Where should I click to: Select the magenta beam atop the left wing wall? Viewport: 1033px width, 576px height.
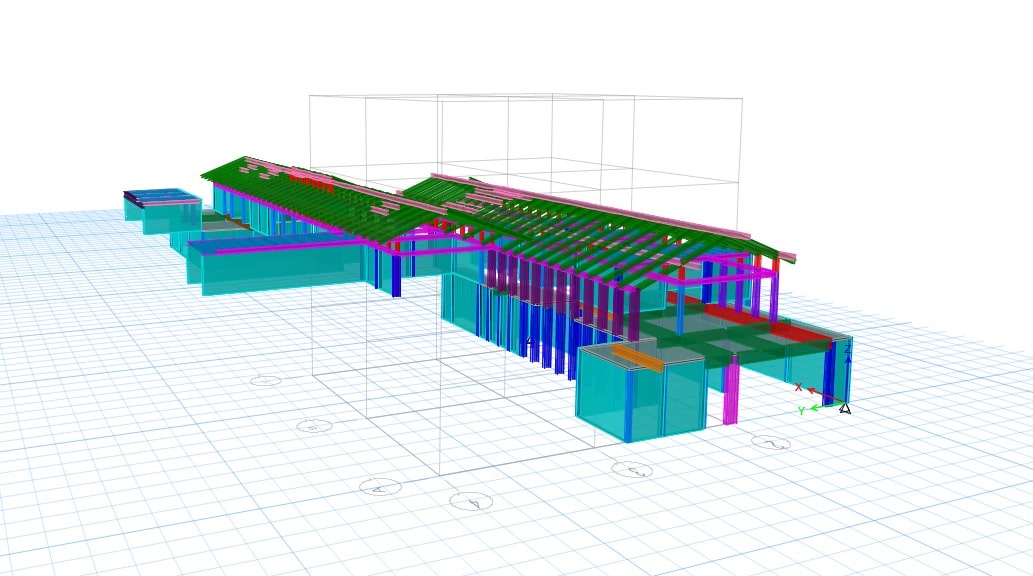tap(270, 245)
